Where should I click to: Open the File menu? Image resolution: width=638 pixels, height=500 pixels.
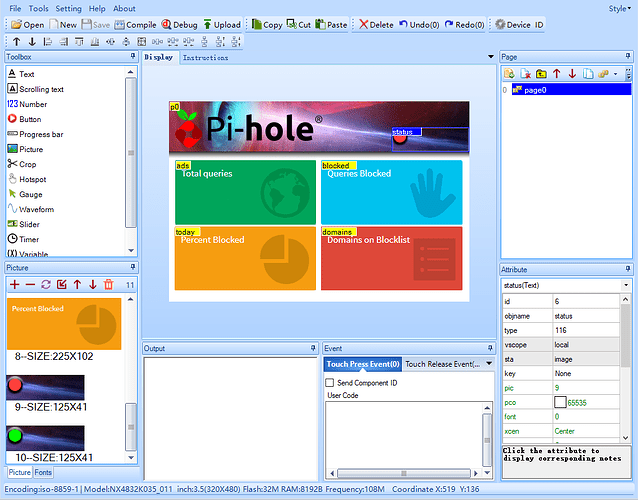click(15, 9)
